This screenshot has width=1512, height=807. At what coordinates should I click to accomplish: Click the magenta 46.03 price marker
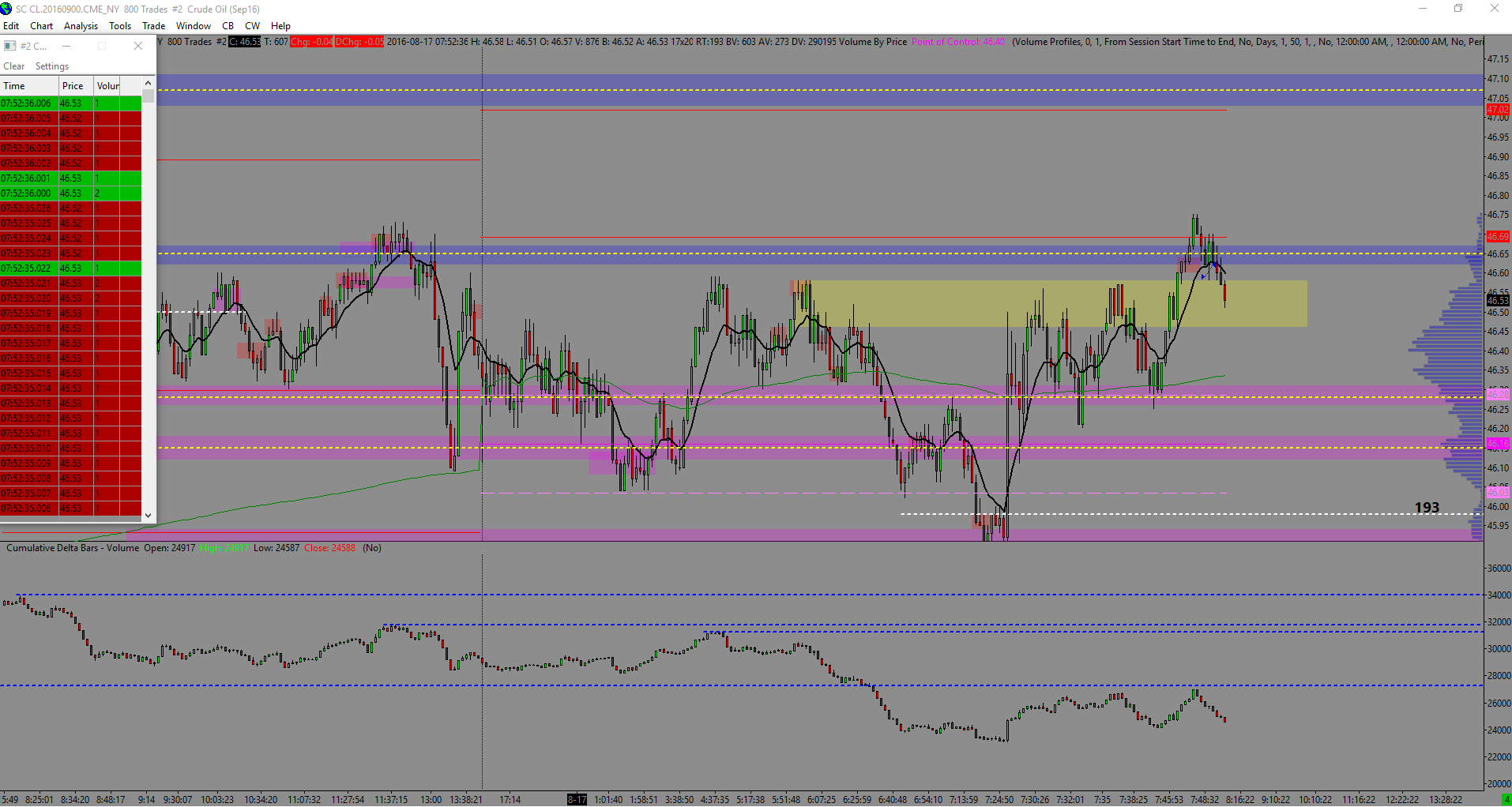1498,493
